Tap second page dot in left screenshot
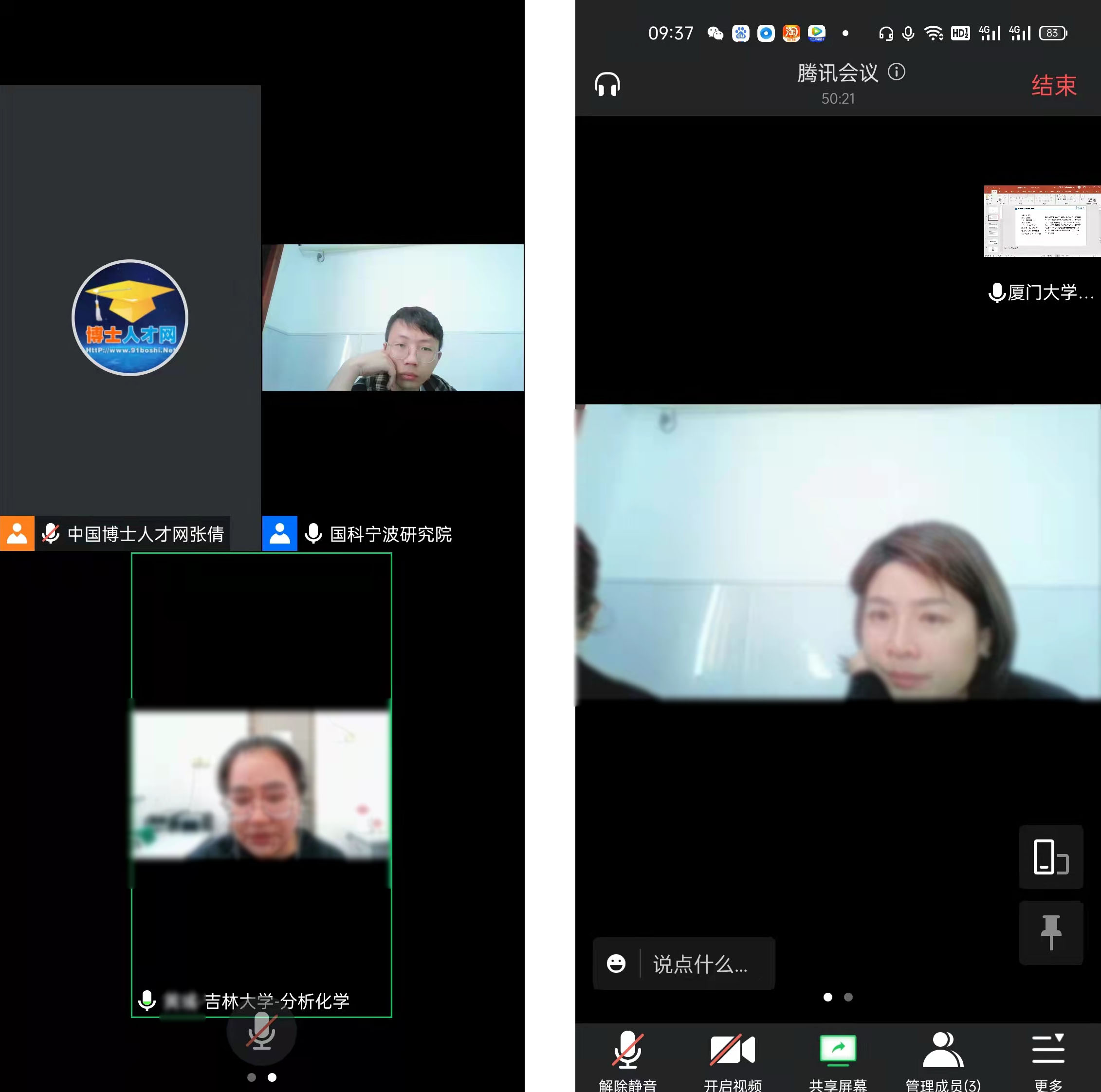This screenshot has height=1092, width=1101. (272, 1077)
